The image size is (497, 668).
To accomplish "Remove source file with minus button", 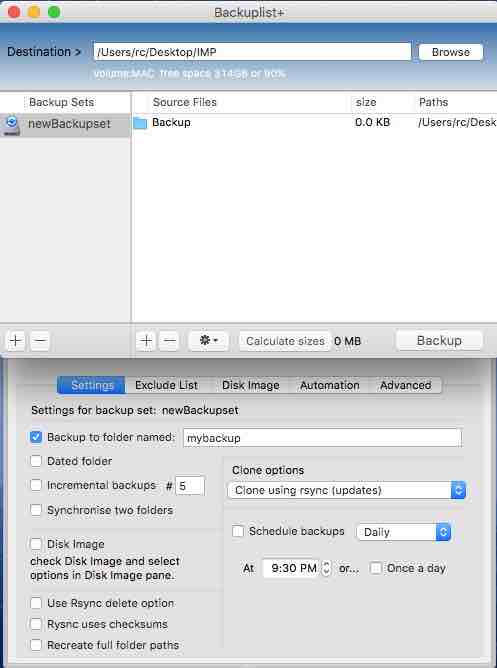I will click(x=169, y=341).
